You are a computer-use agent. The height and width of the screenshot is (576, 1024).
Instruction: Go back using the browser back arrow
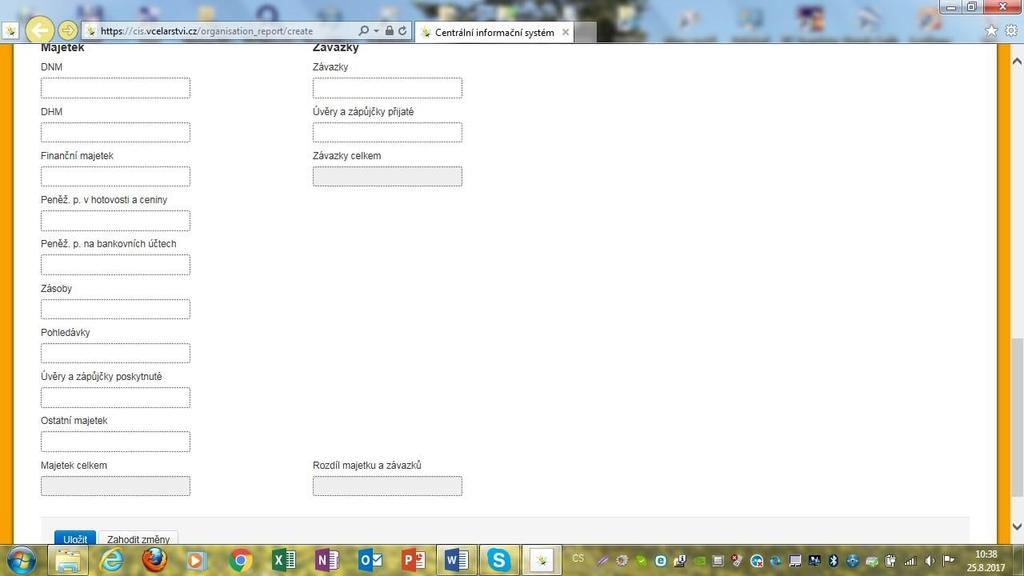point(39,30)
